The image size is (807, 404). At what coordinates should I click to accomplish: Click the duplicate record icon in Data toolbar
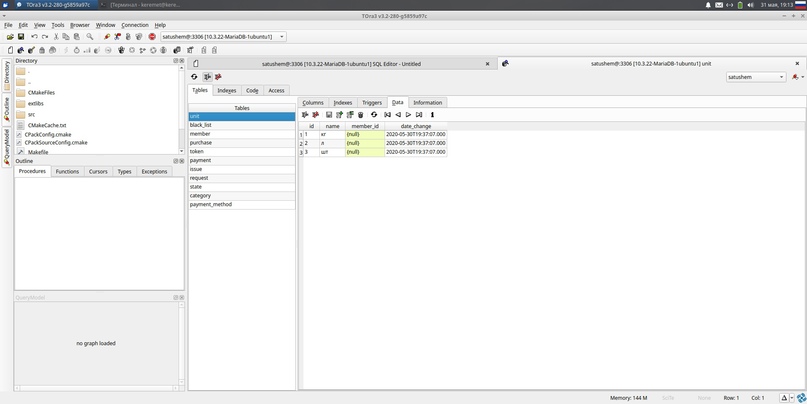pyautogui.click(x=350, y=115)
